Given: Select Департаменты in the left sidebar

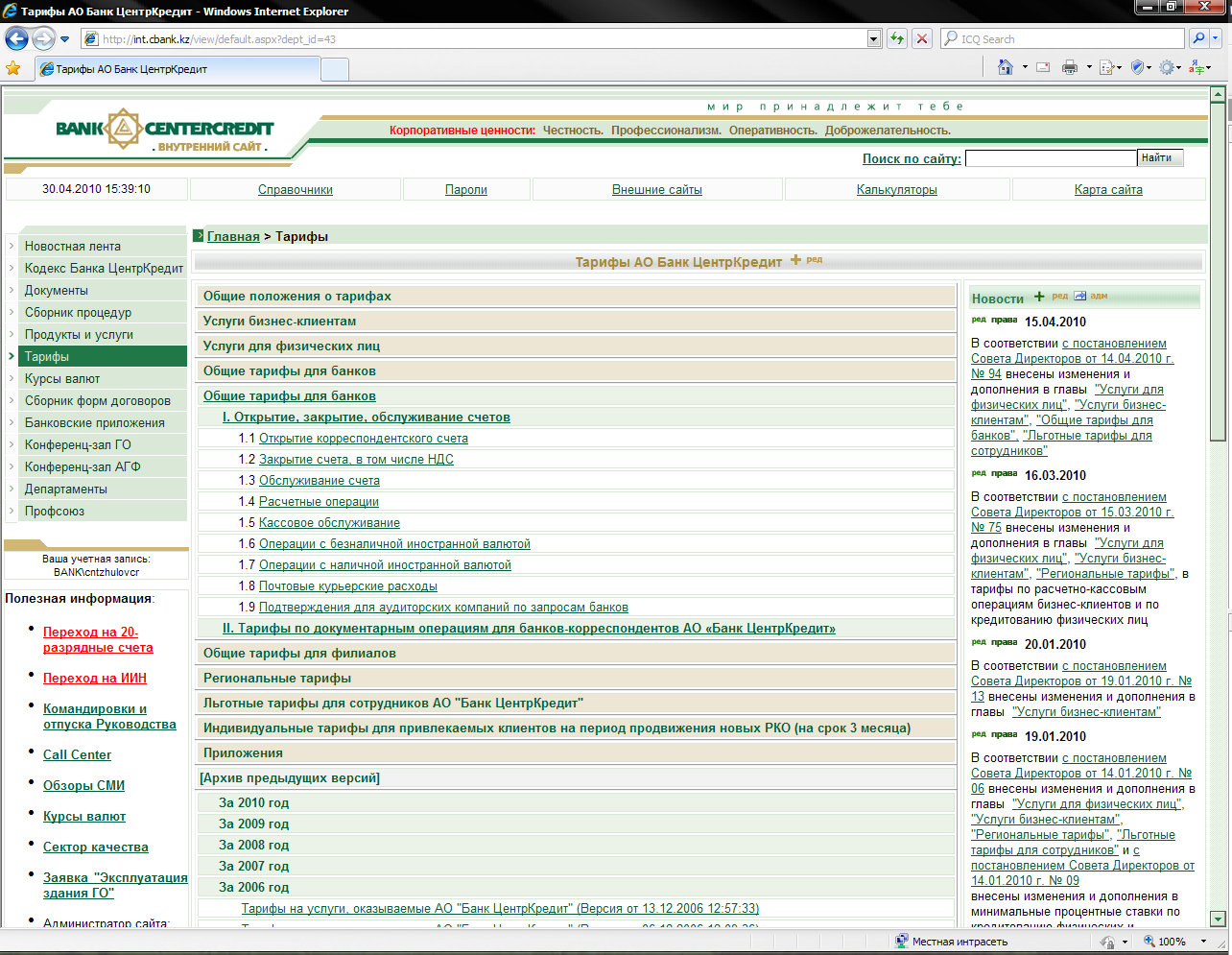Looking at the screenshot, I should click(103, 489).
